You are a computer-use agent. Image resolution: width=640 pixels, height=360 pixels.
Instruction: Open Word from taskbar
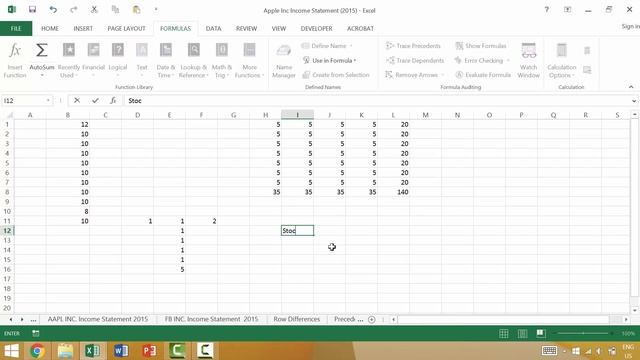121,351
